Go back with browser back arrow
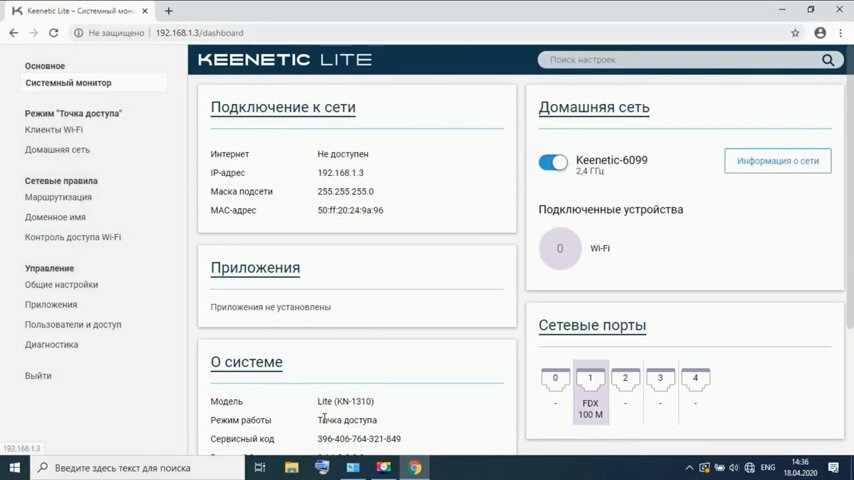 click(14, 33)
